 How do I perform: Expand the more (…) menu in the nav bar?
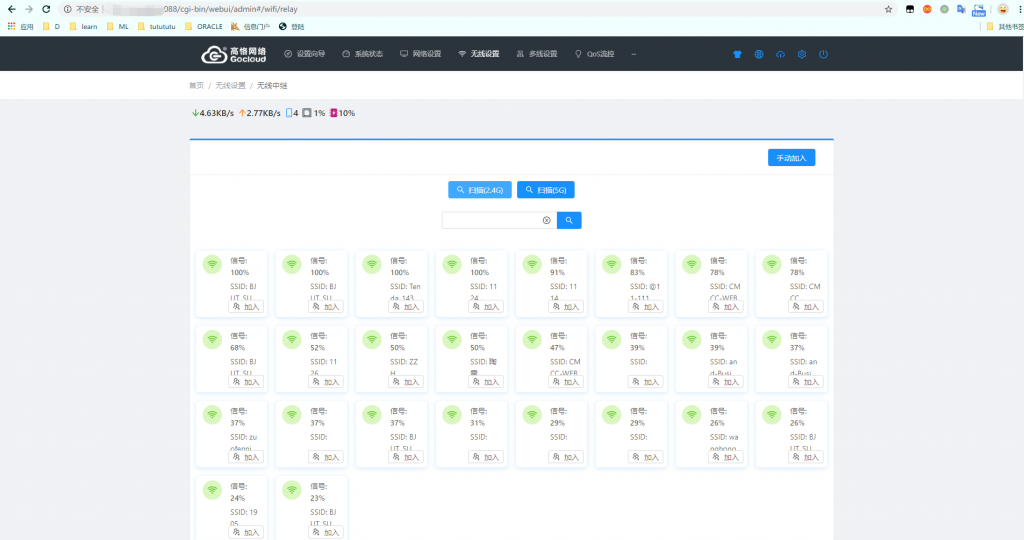click(633, 54)
